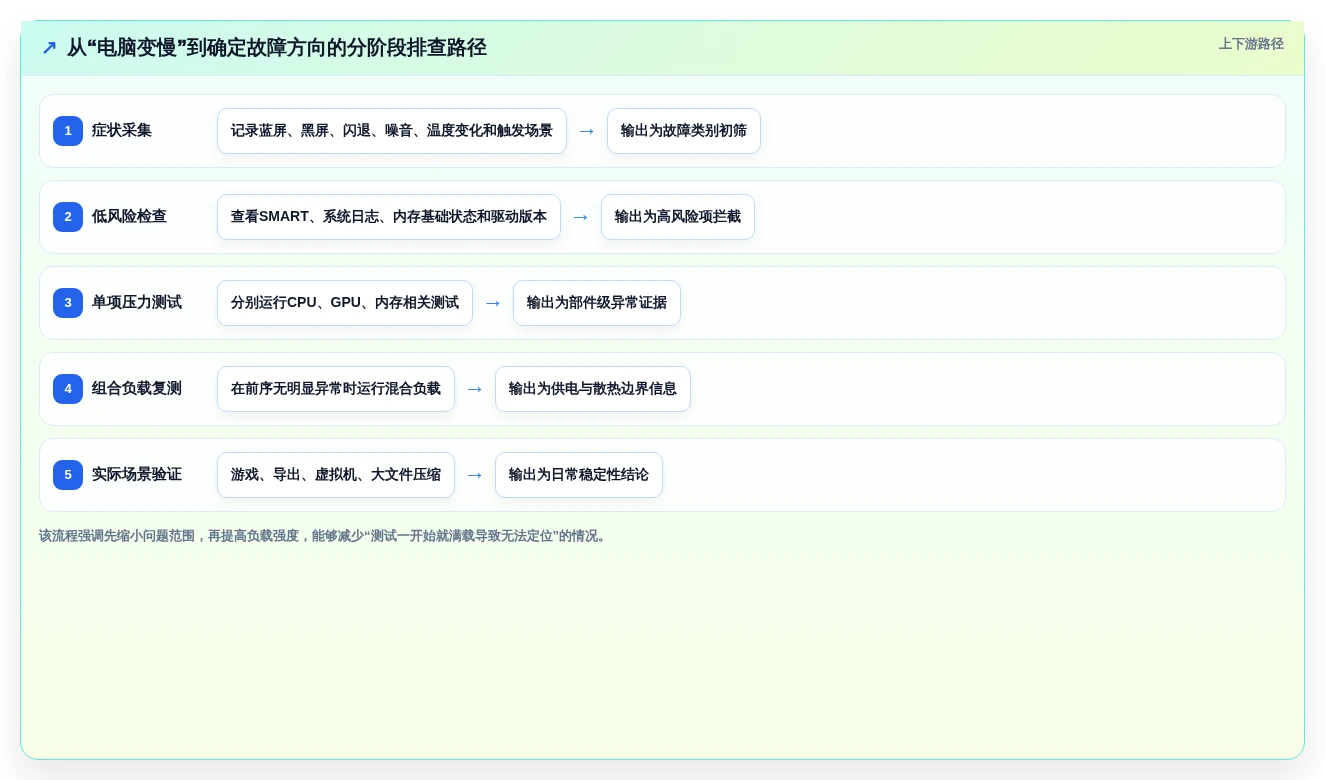
Task: Open the 分别运行CPU、GPU、内存相关测试 box
Action: 345,303
